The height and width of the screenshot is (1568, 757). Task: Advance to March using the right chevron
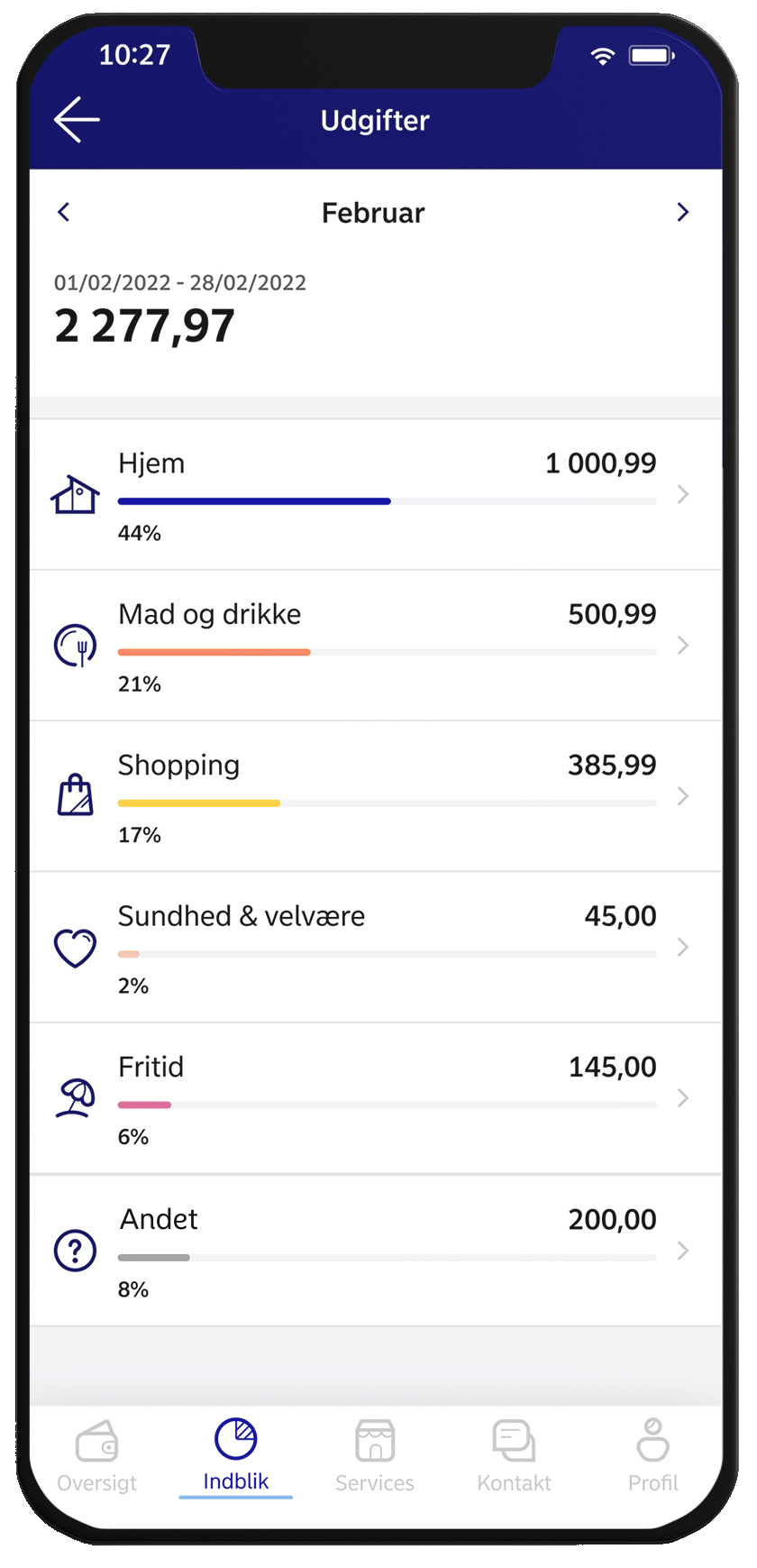(683, 212)
